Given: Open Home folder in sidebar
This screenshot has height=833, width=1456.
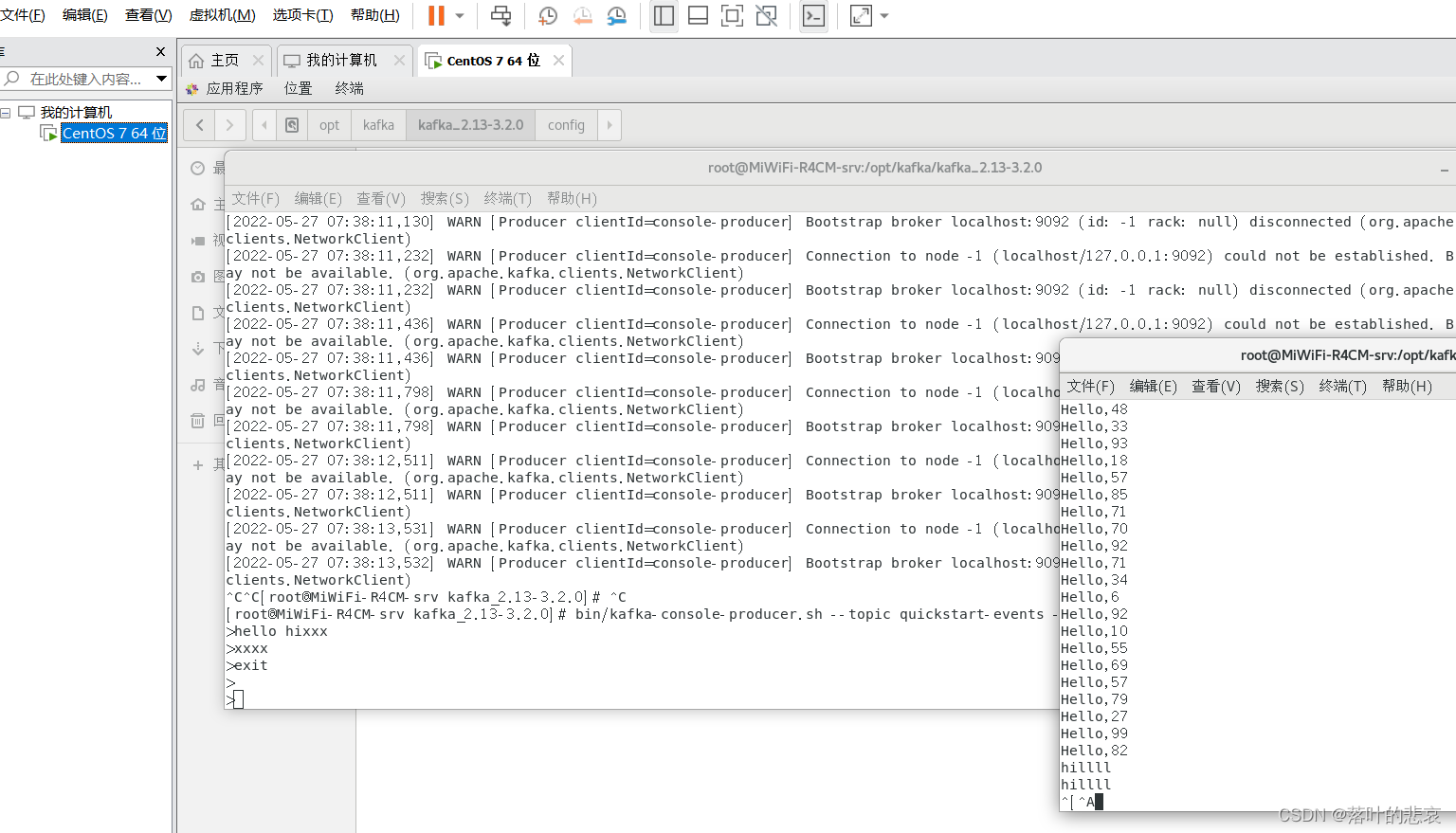Looking at the screenshot, I should [x=198, y=205].
